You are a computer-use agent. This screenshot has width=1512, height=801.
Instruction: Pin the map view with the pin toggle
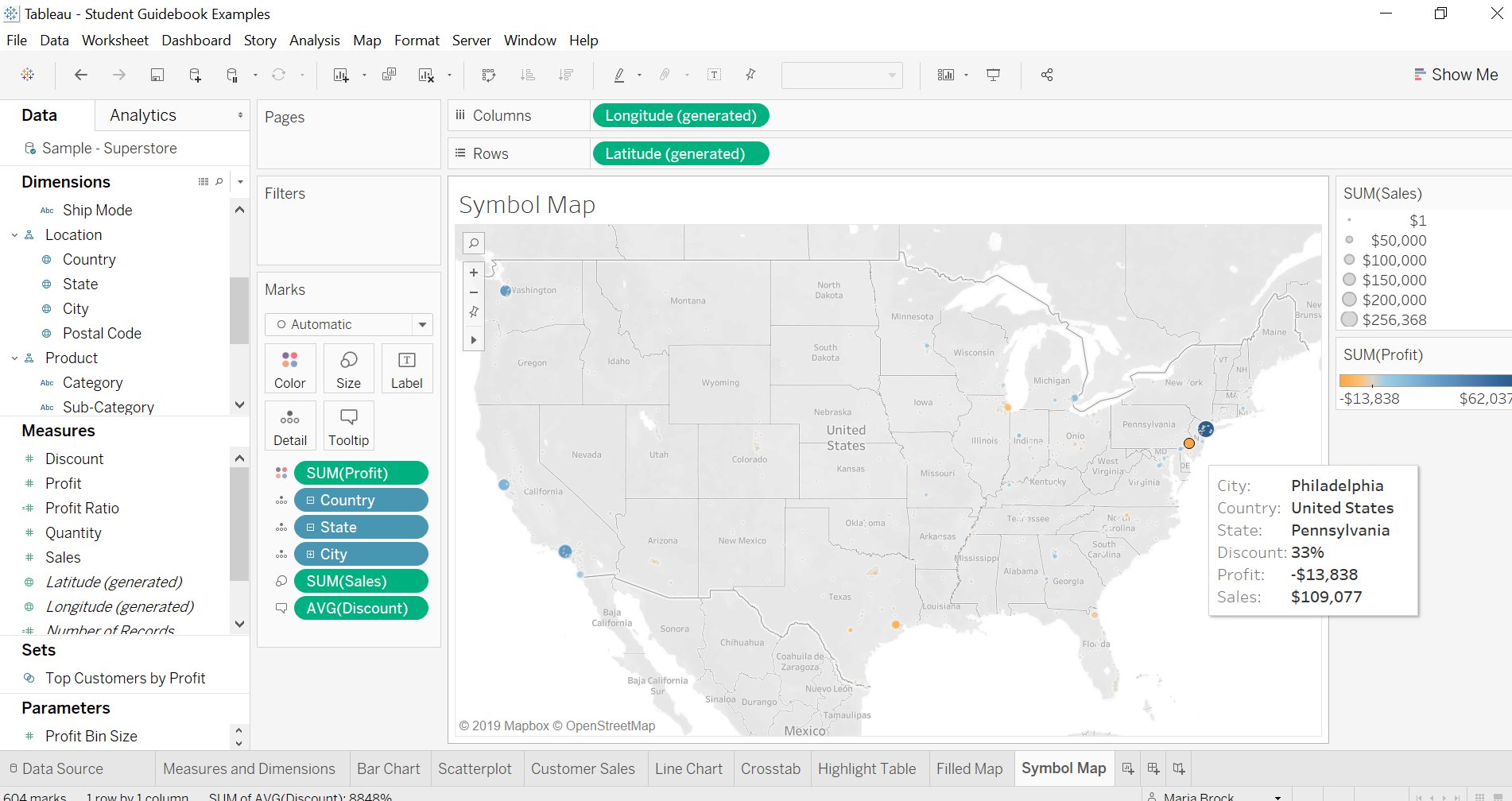pyautogui.click(x=474, y=311)
